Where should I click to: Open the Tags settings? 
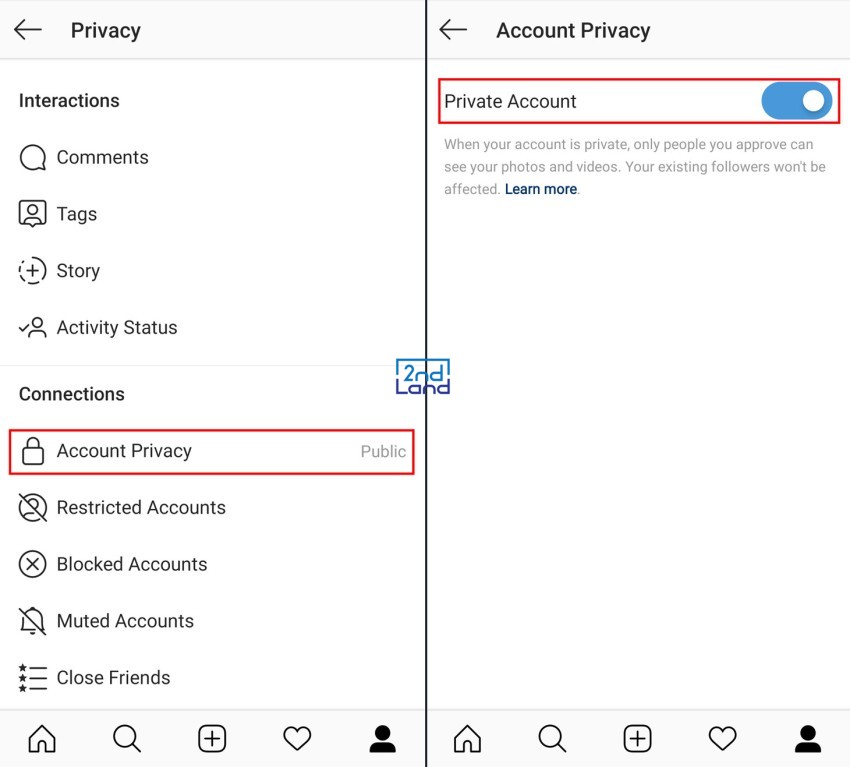pos(212,214)
